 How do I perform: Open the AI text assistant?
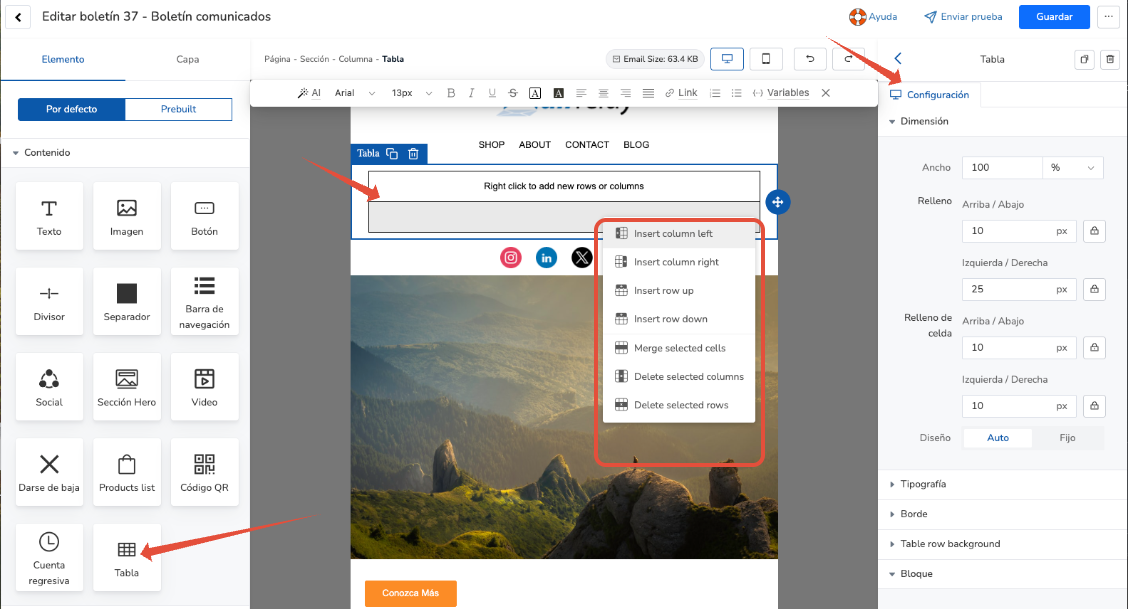coord(309,93)
